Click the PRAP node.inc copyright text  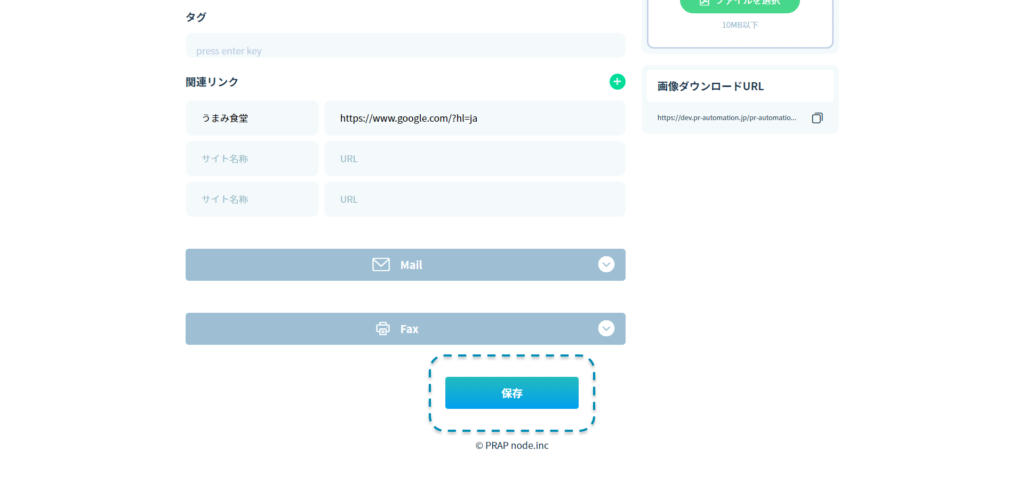coord(511,446)
